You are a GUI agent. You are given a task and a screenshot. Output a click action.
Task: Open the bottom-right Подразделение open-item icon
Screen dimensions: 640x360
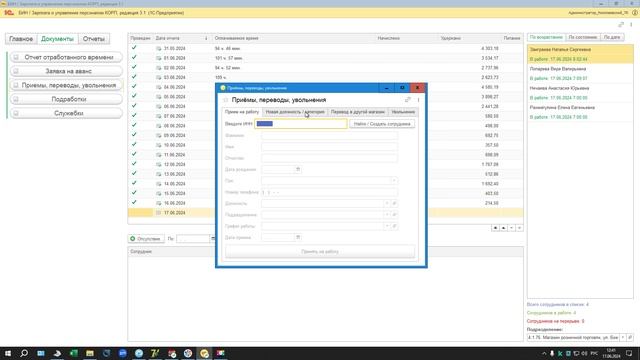click(x=630, y=338)
